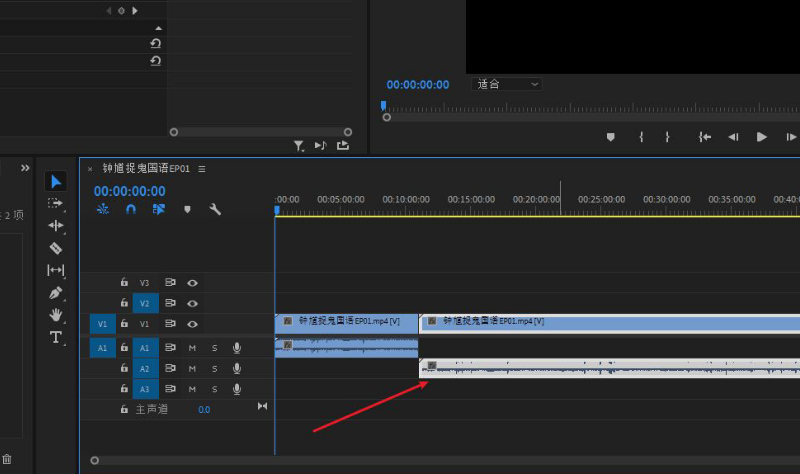Solo the A3 audio track
This screenshot has width=800, height=474.
[214, 389]
